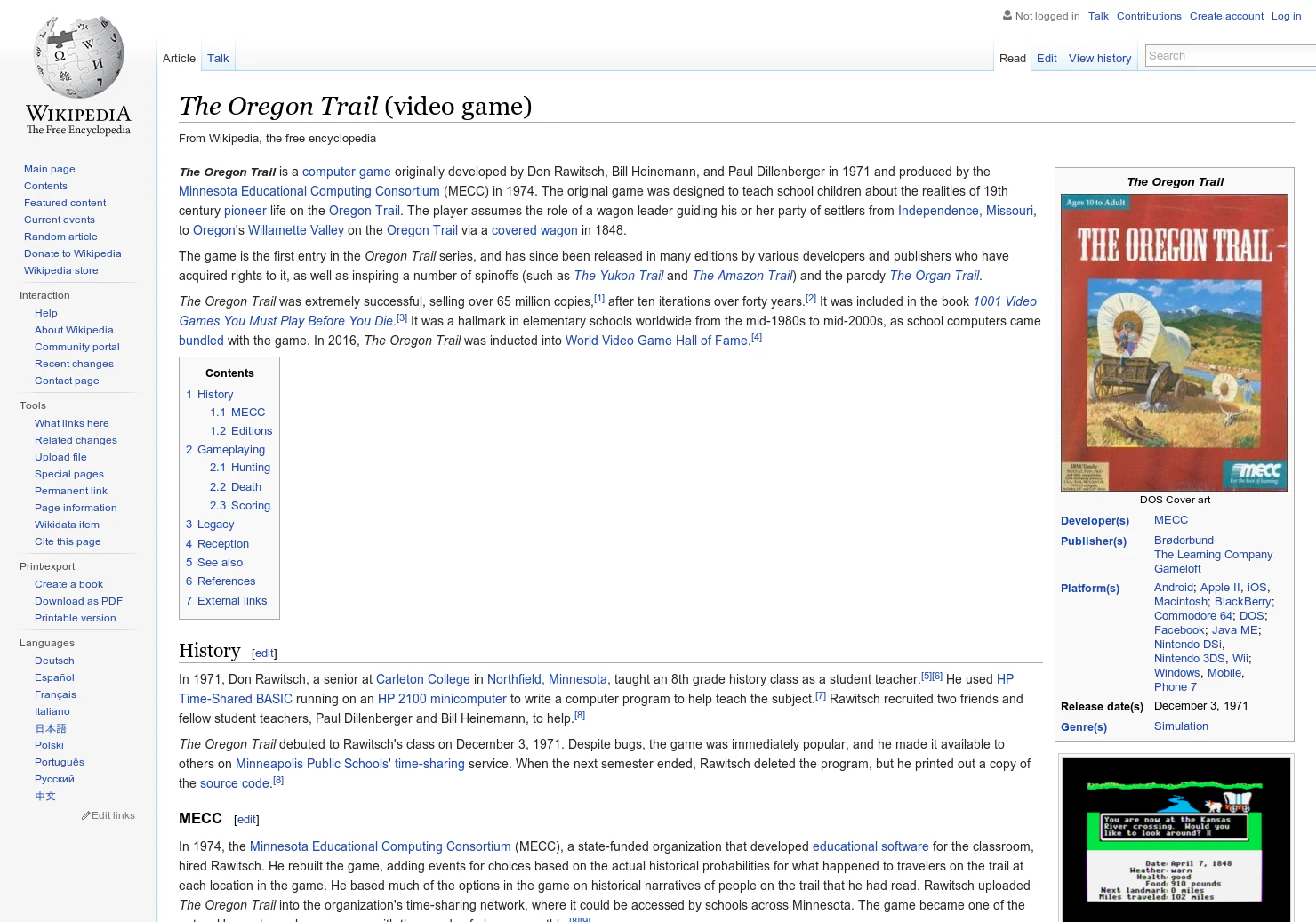The height and width of the screenshot is (922, 1316).
Task: Click the user icon beside Not logged in
Action: pyautogui.click(x=1006, y=15)
